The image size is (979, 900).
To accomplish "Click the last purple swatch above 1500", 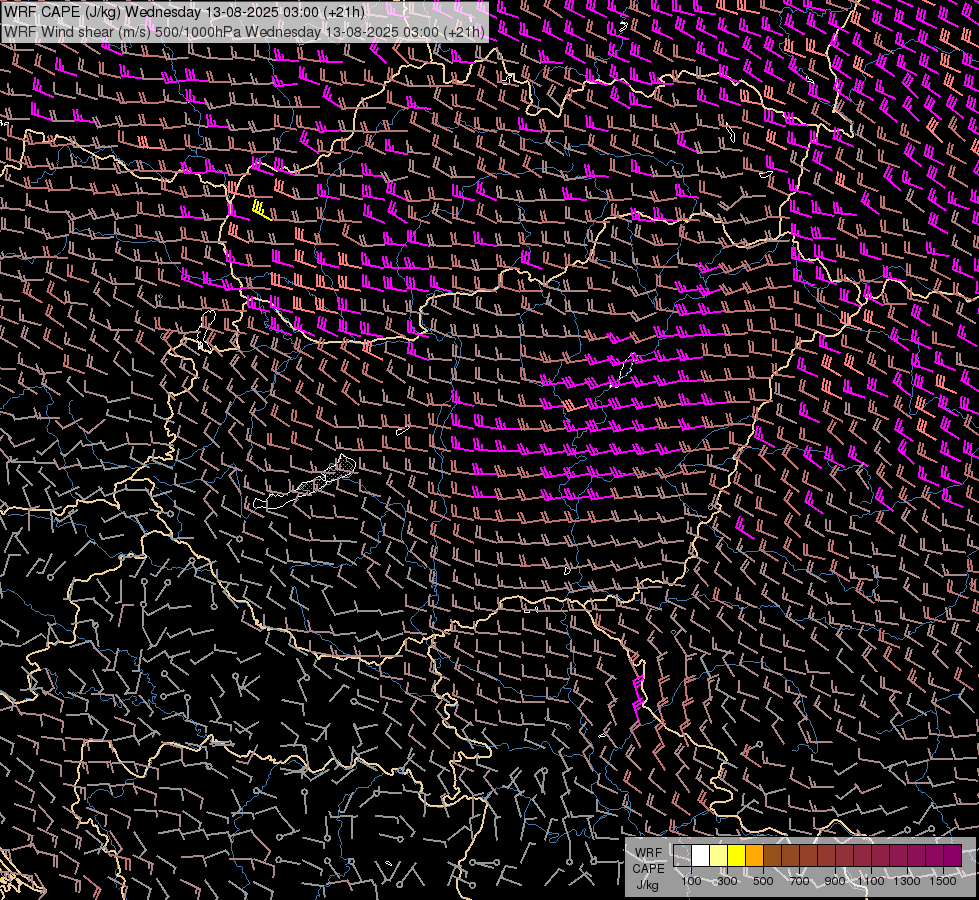I will pyautogui.click(x=953, y=856).
